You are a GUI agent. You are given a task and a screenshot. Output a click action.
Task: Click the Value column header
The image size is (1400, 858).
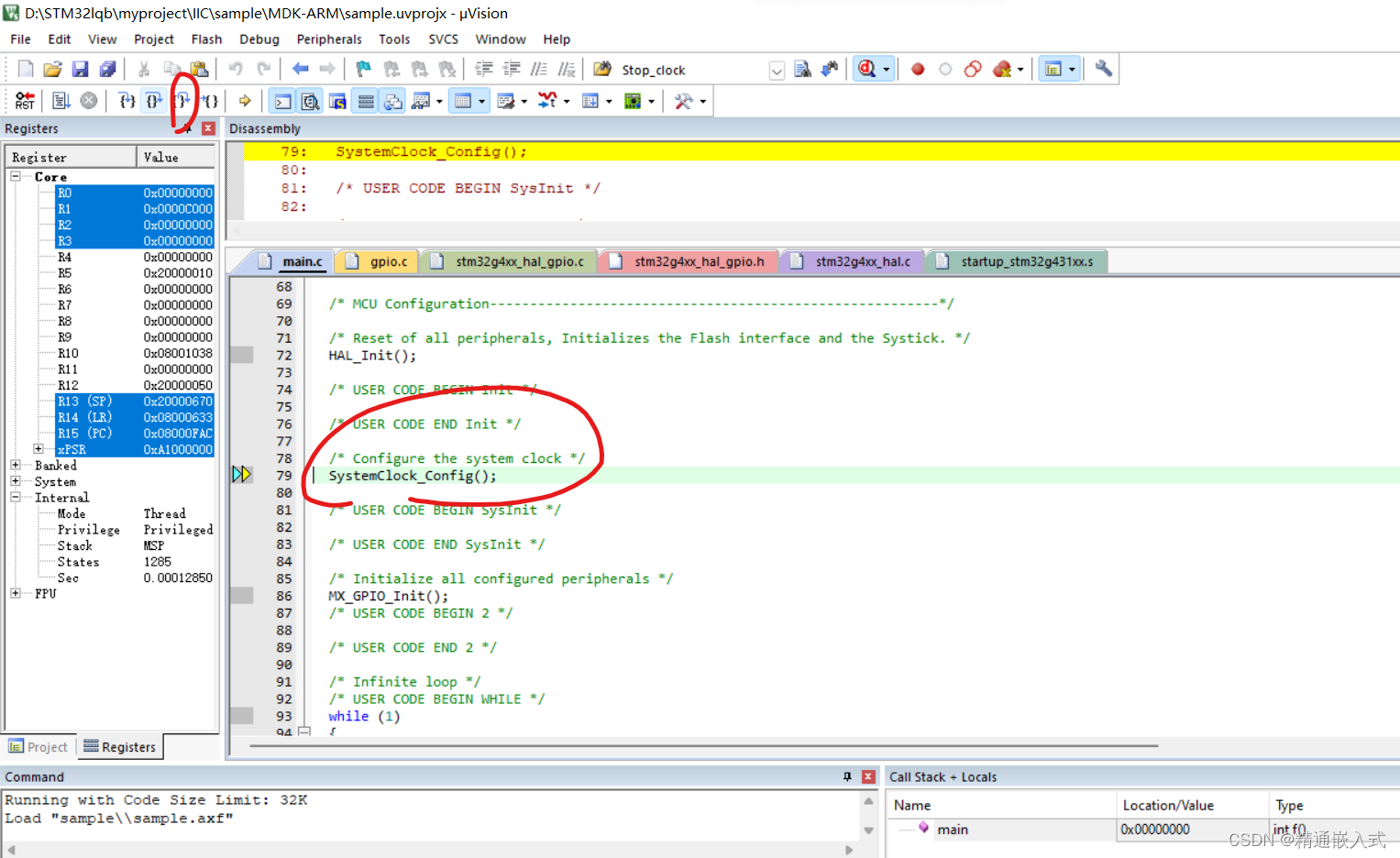pyautogui.click(x=176, y=157)
